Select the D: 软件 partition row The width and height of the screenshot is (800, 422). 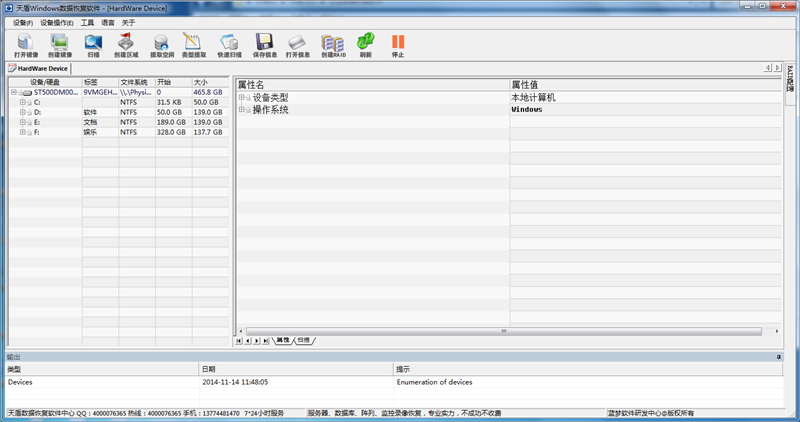tap(119, 112)
